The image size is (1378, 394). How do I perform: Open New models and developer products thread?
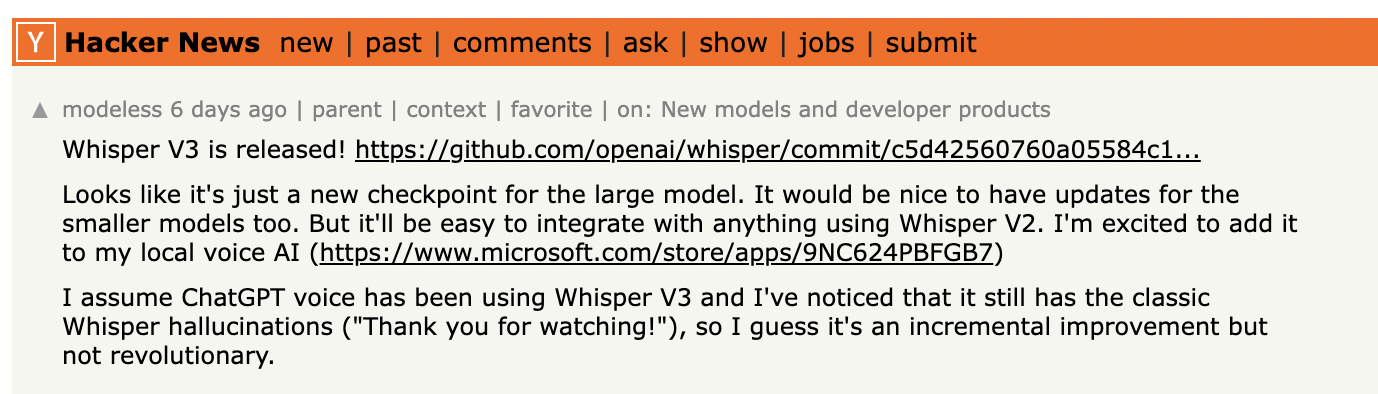856,110
